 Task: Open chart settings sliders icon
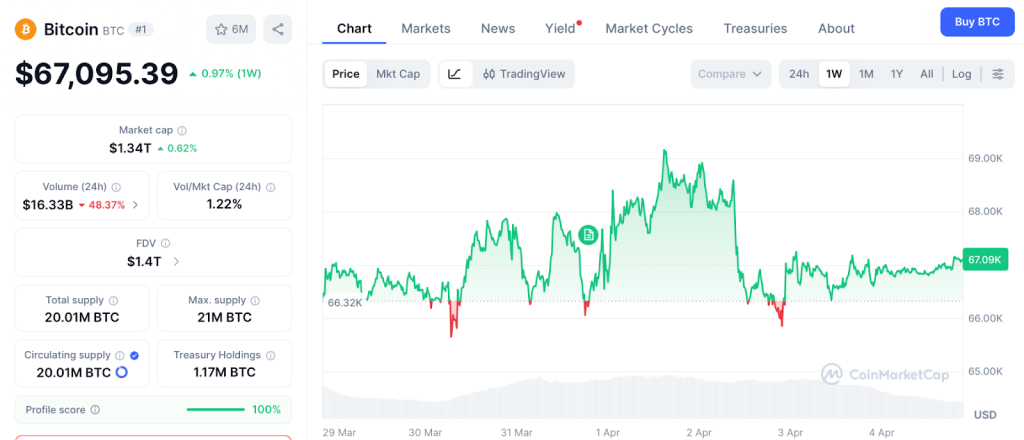[997, 74]
